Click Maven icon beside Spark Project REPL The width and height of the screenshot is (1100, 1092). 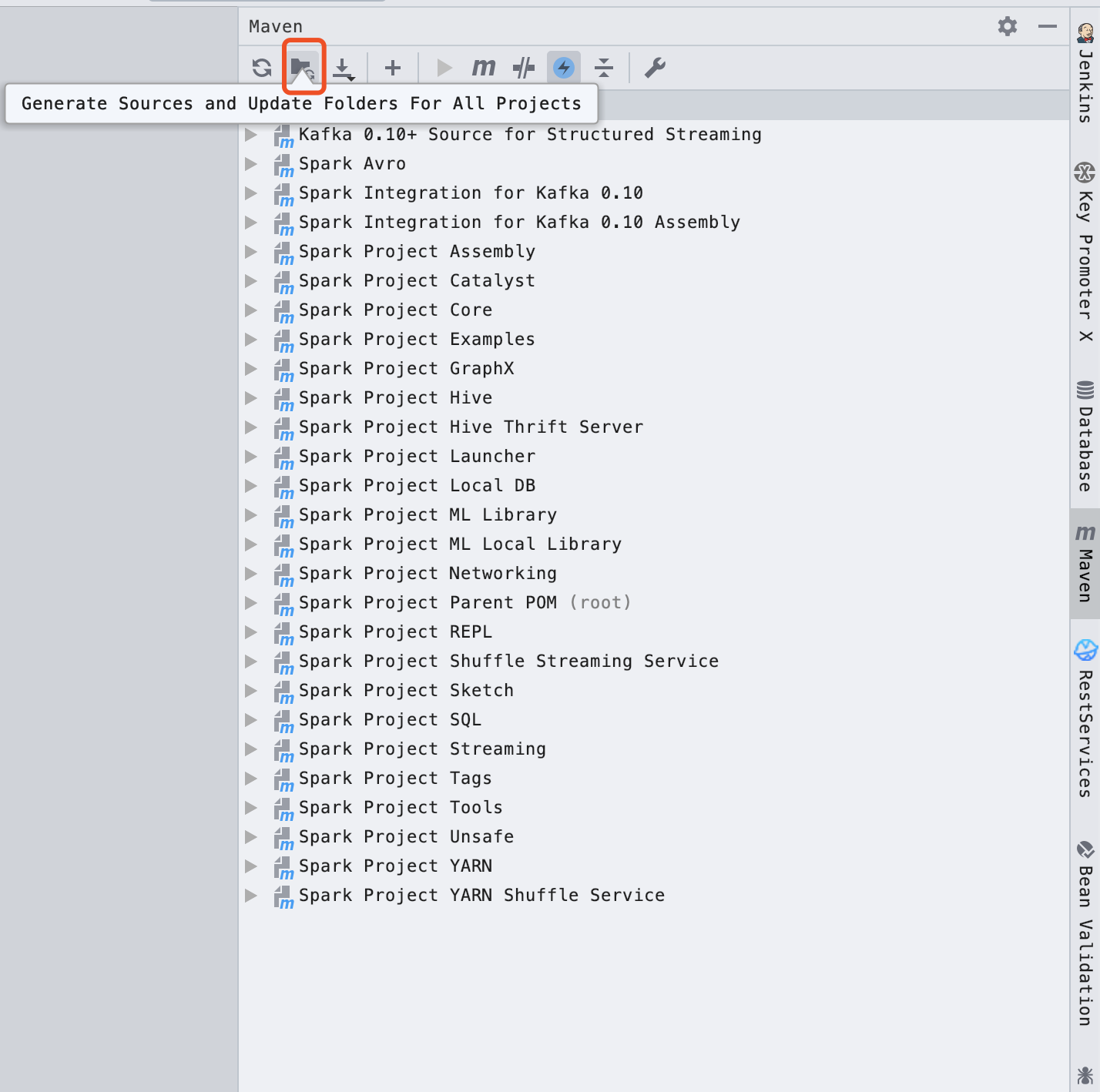[283, 633]
